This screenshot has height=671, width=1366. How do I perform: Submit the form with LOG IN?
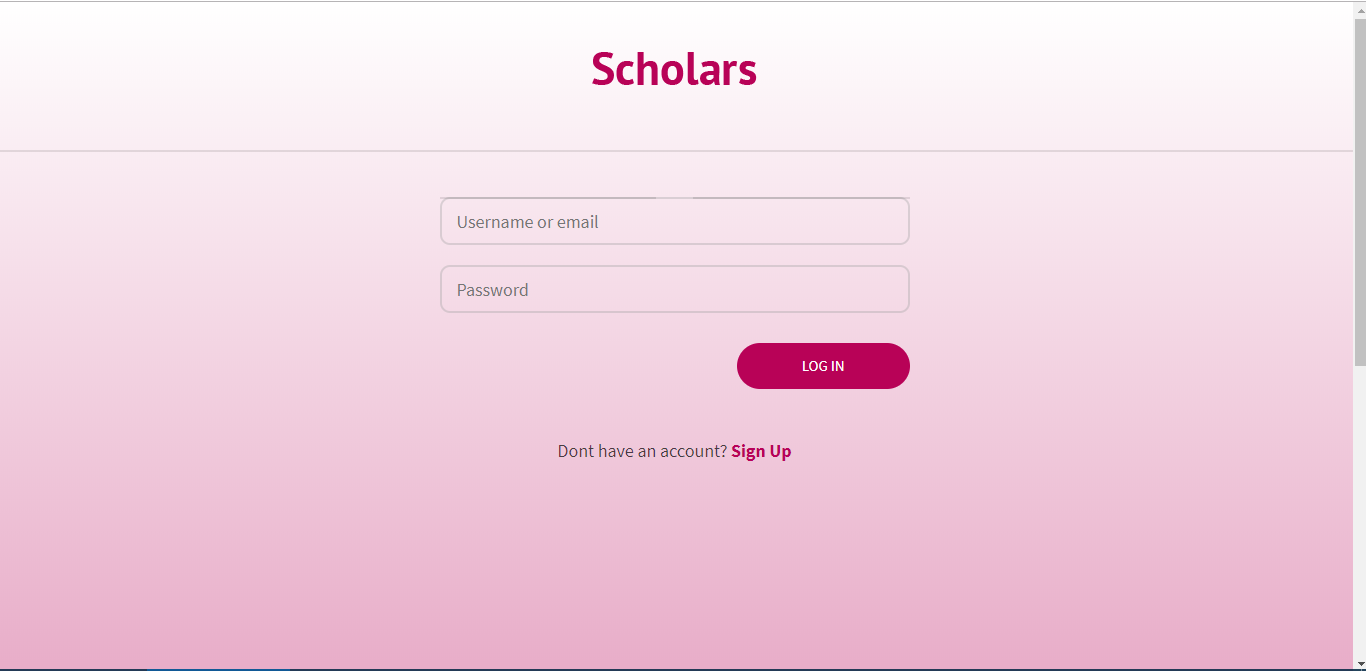(x=823, y=366)
